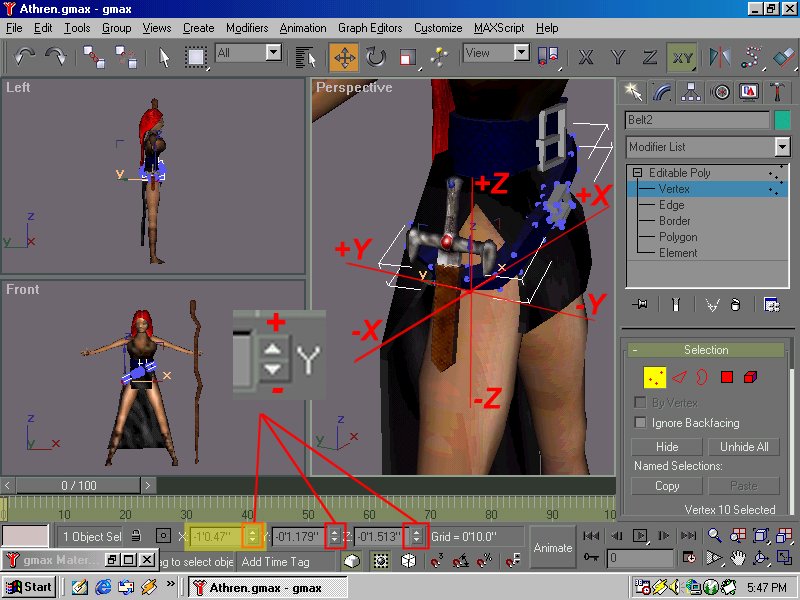Click the Y coordinate spinner arrows
The width and height of the screenshot is (800, 600).
pyautogui.click(x=335, y=536)
